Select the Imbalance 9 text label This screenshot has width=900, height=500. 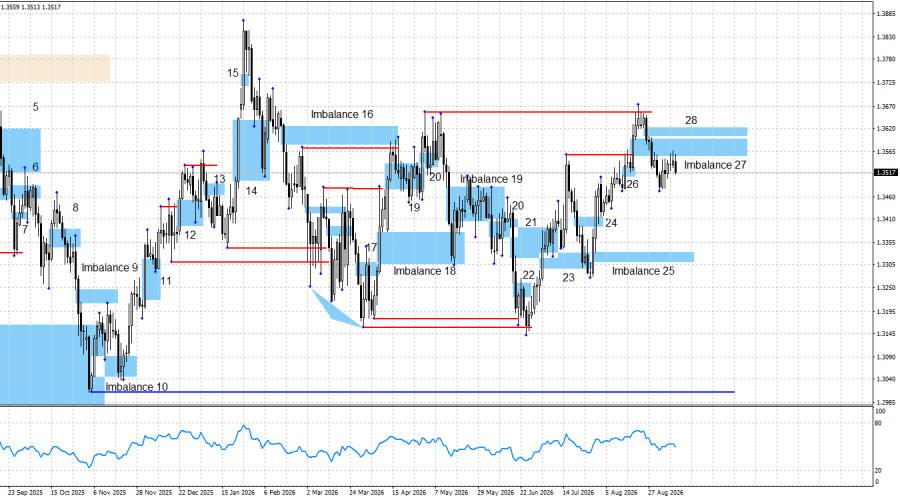[110, 268]
